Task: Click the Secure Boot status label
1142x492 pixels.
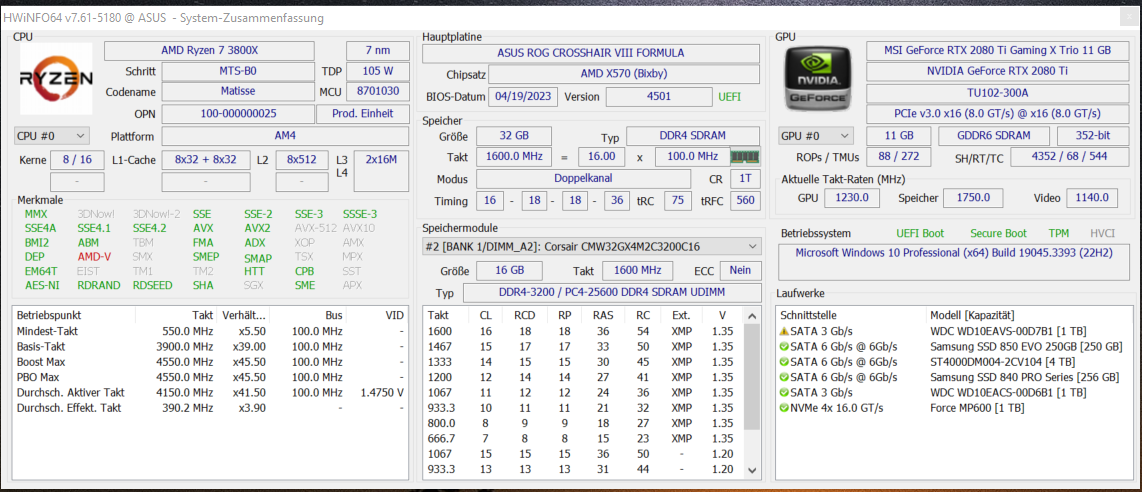Action: click(999, 233)
